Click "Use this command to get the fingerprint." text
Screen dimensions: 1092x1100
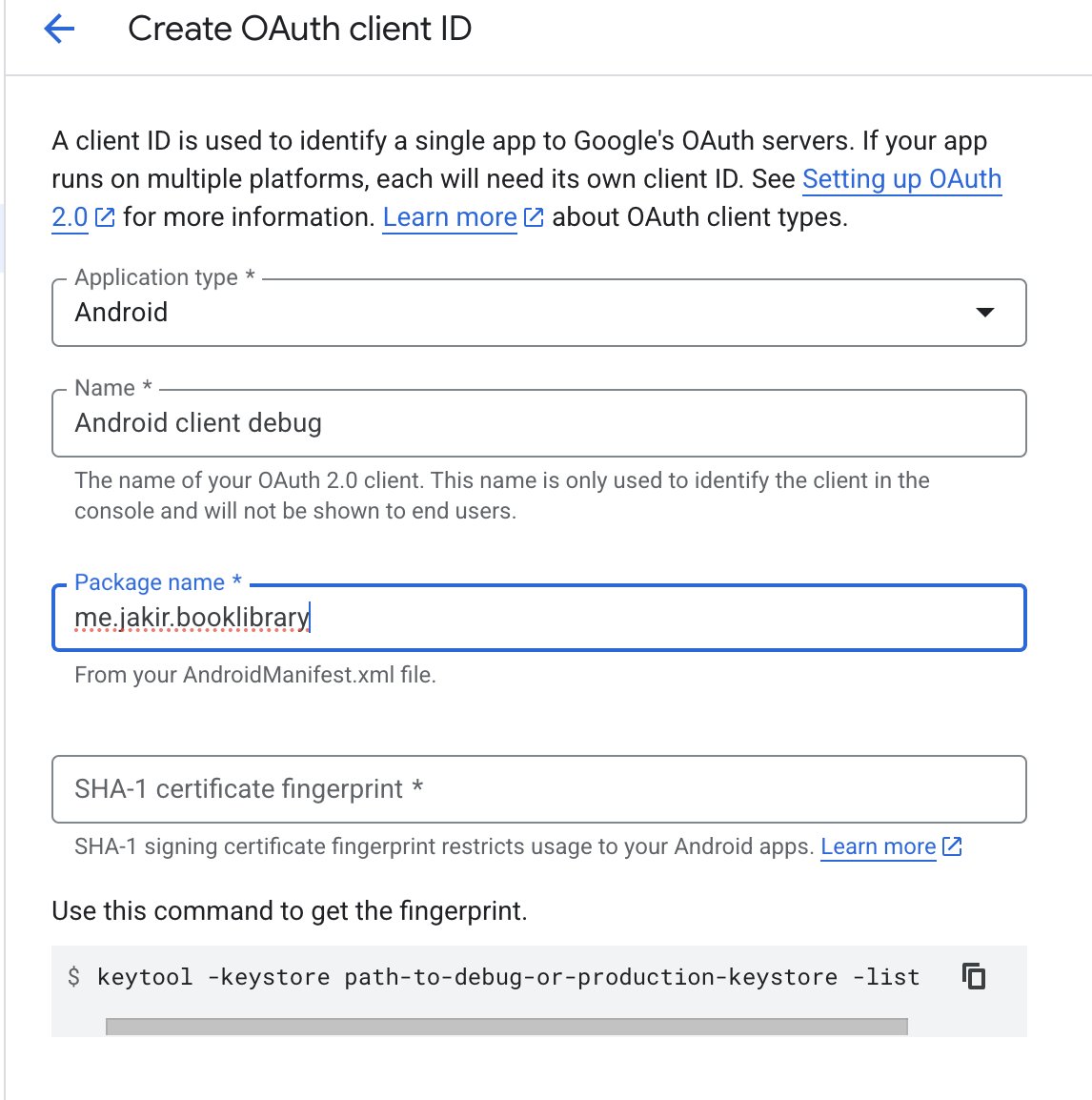[289, 911]
